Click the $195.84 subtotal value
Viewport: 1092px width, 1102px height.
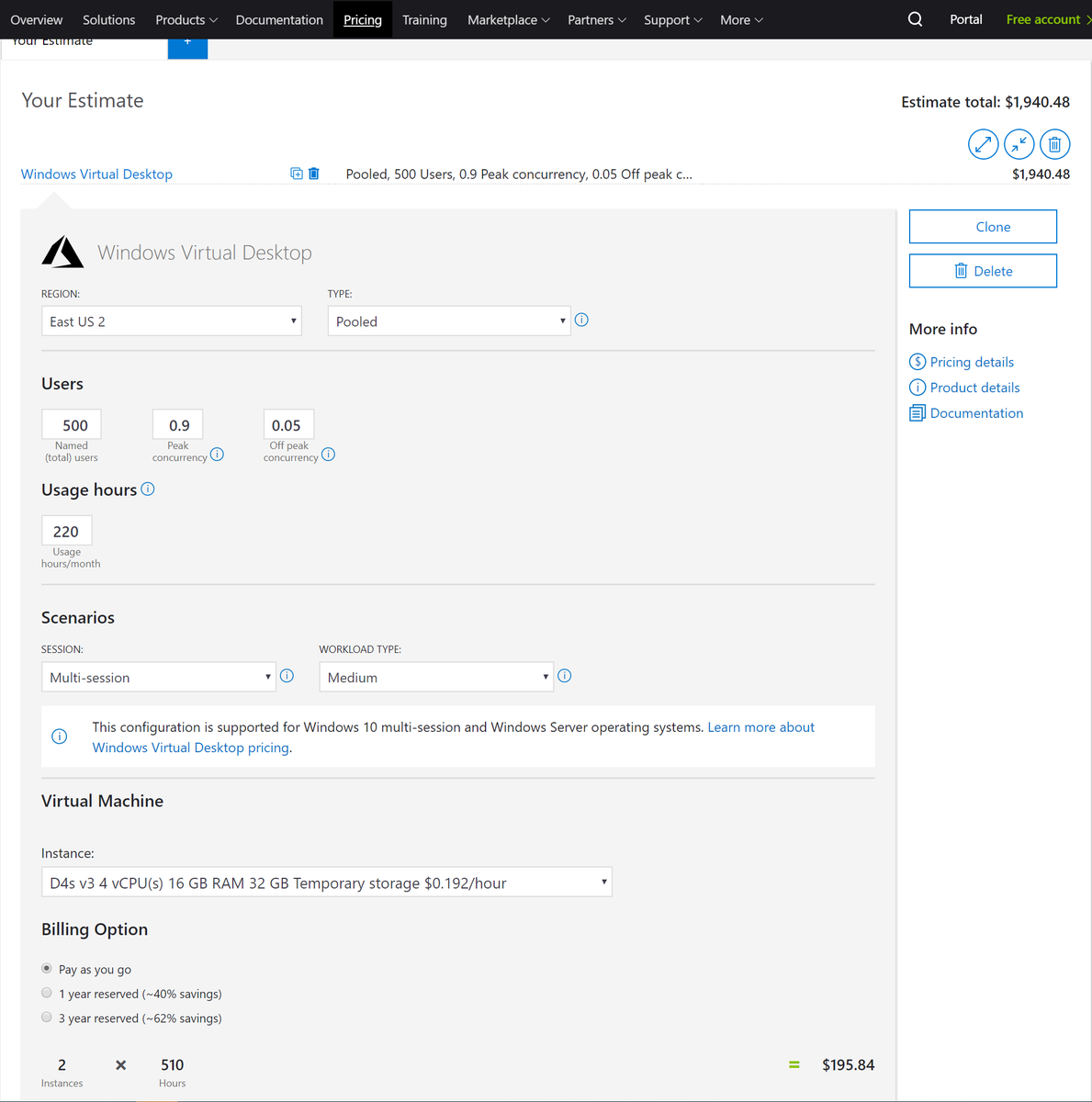(x=848, y=1064)
